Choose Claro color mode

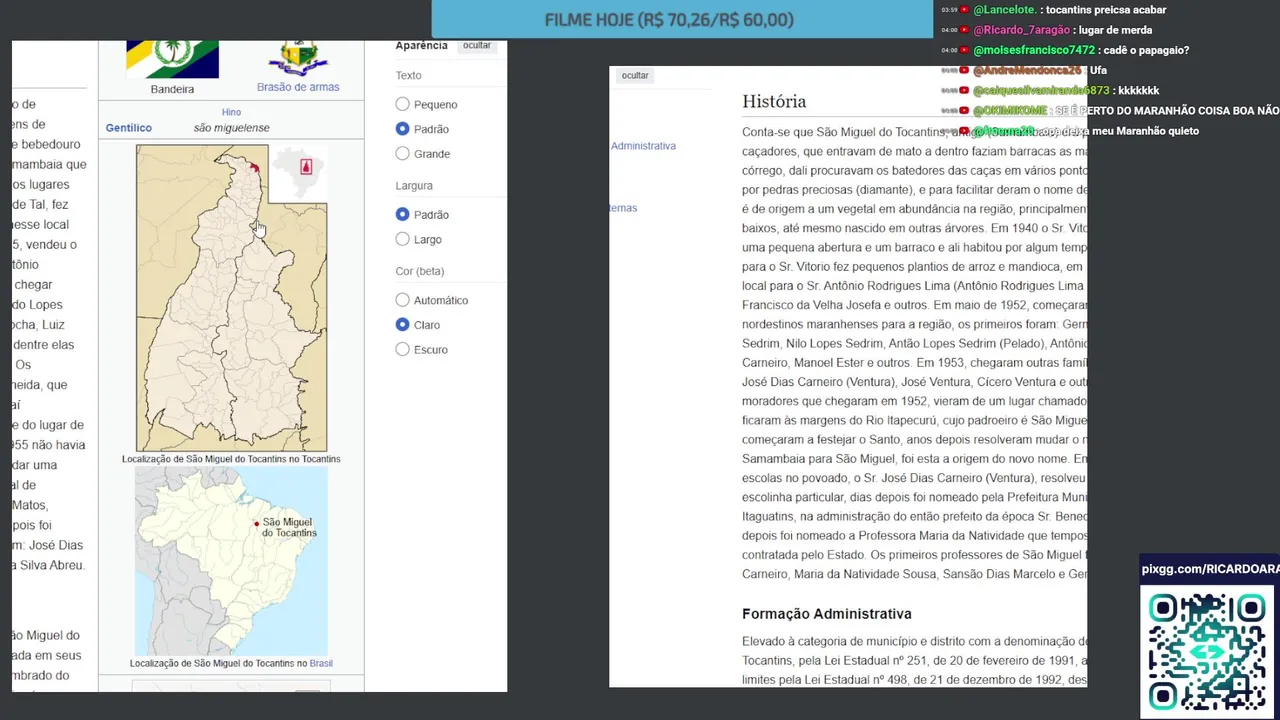pyautogui.click(x=402, y=325)
